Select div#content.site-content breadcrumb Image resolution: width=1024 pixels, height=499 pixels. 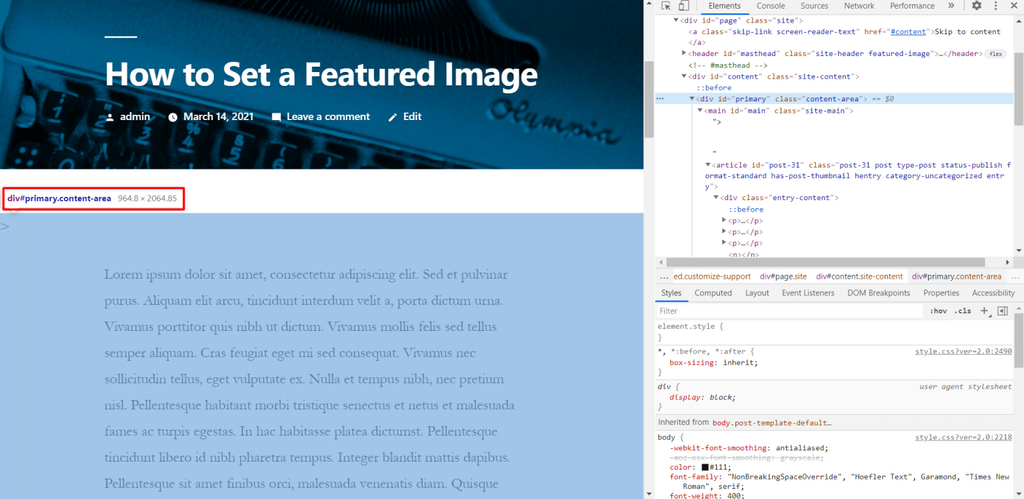[x=859, y=276]
